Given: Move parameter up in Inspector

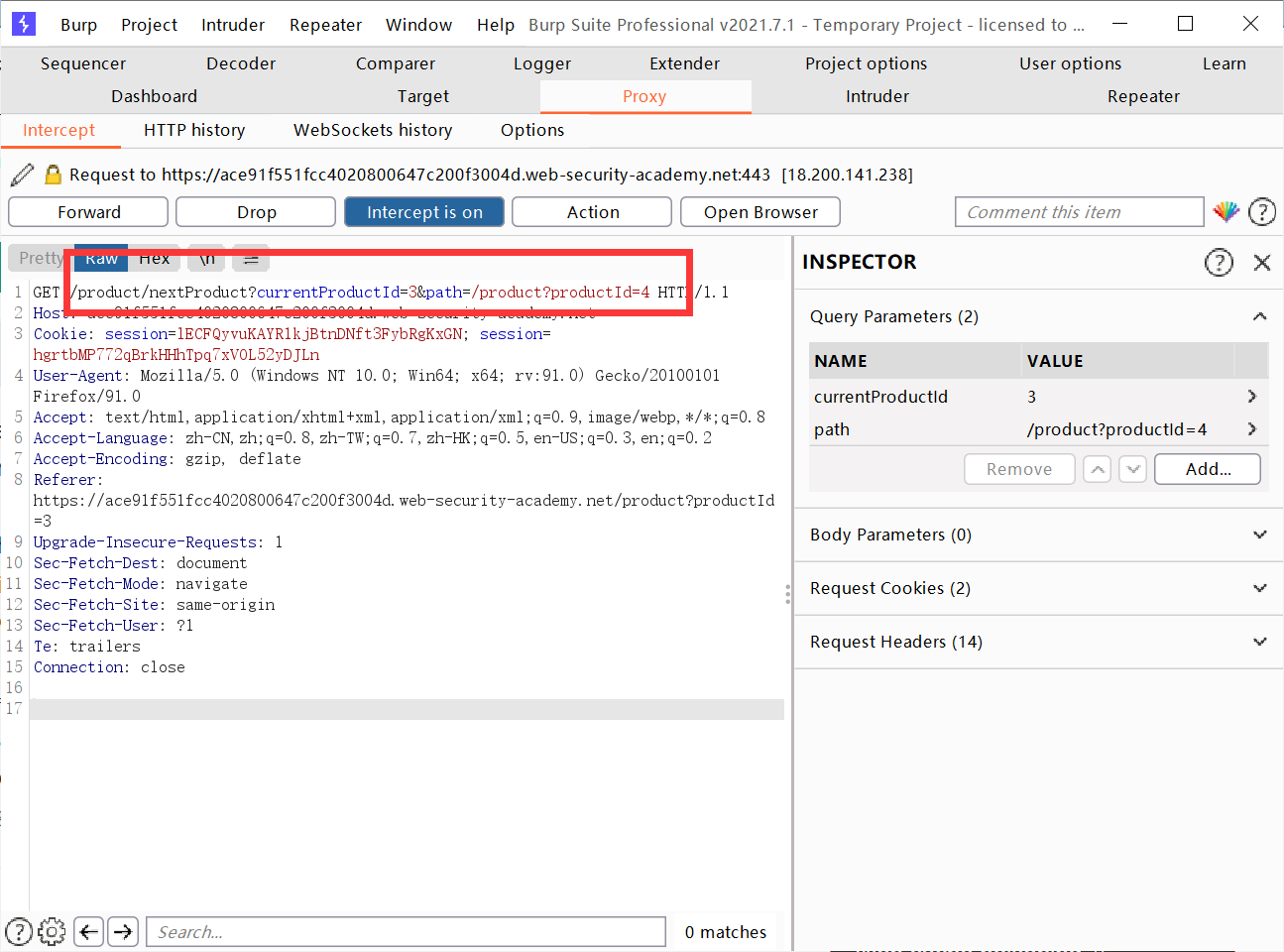Looking at the screenshot, I should 1097,469.
